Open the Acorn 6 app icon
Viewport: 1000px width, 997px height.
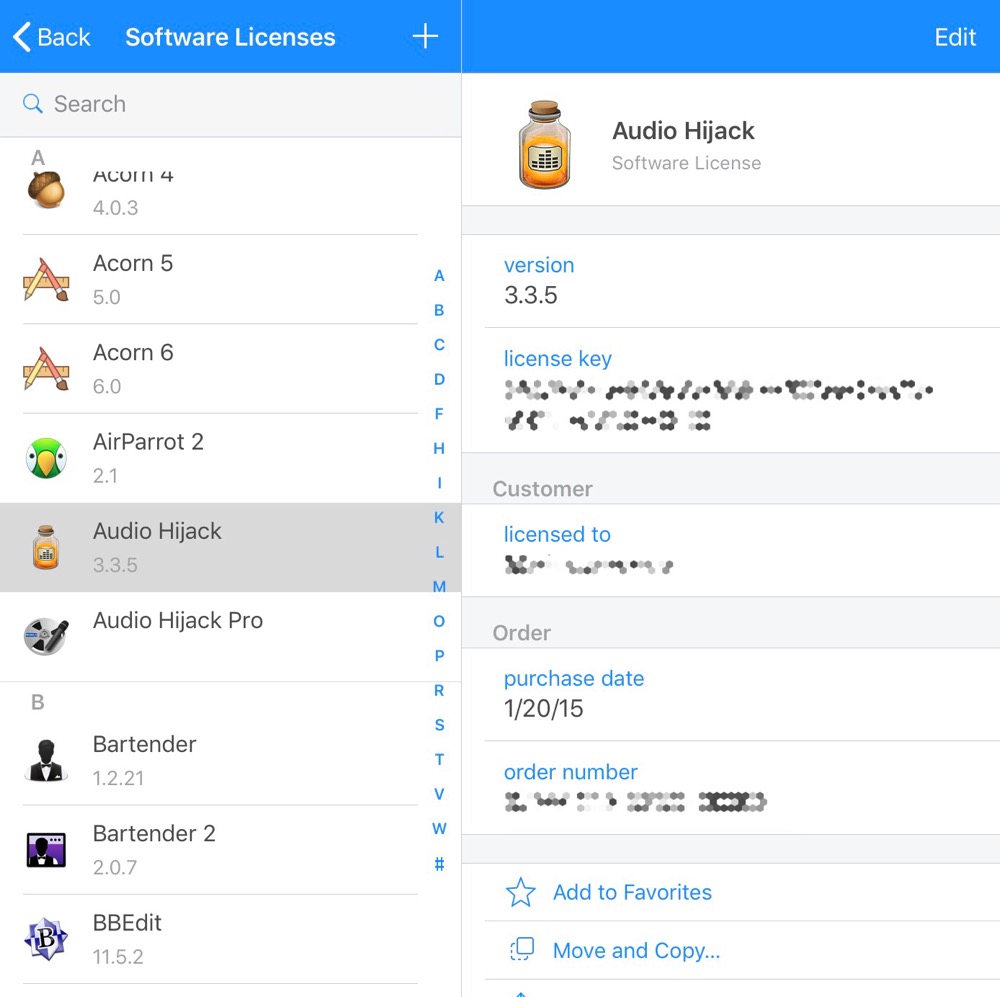coord(46,369)
